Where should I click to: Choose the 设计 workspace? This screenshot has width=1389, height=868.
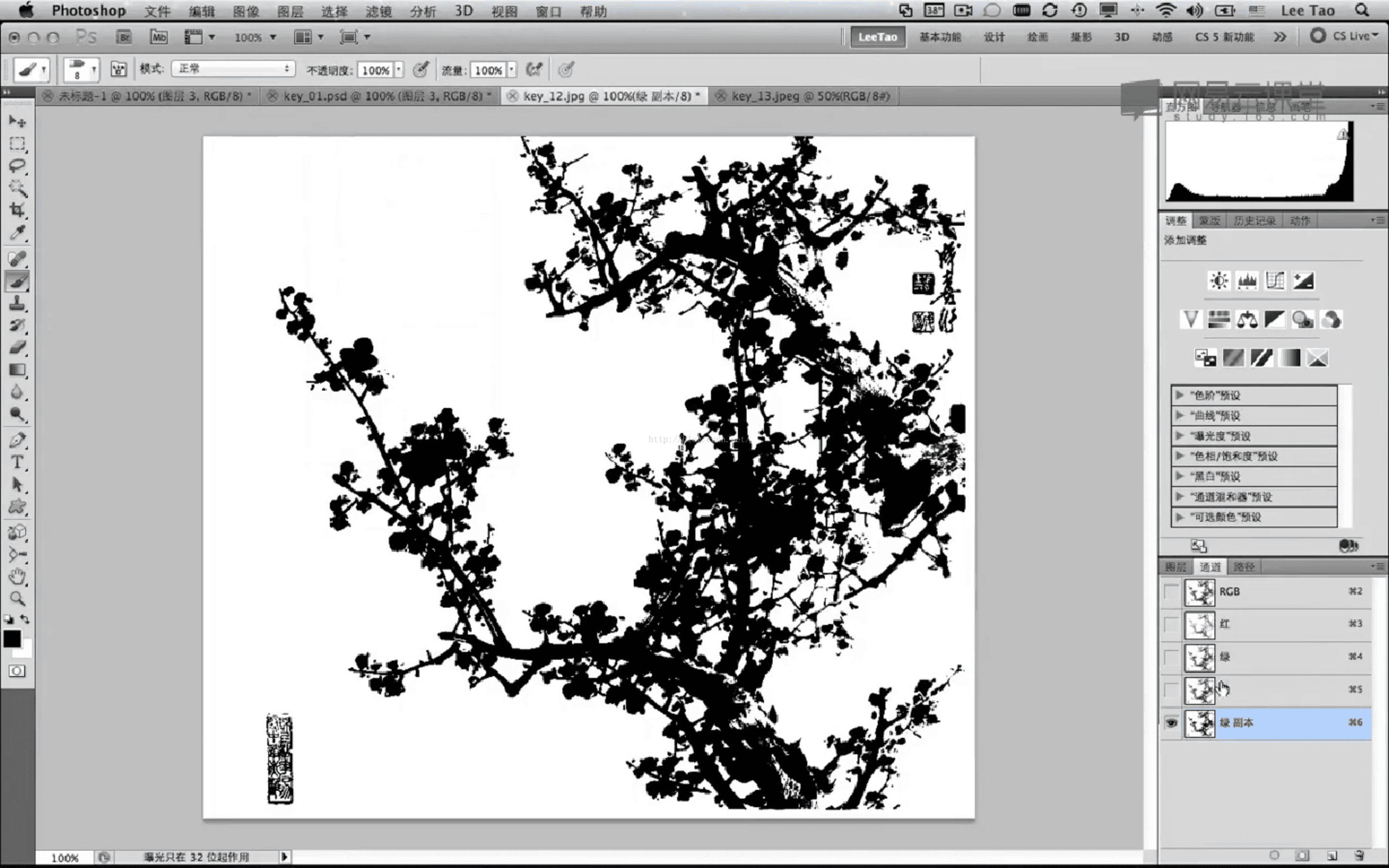click(x=994, y=37)
